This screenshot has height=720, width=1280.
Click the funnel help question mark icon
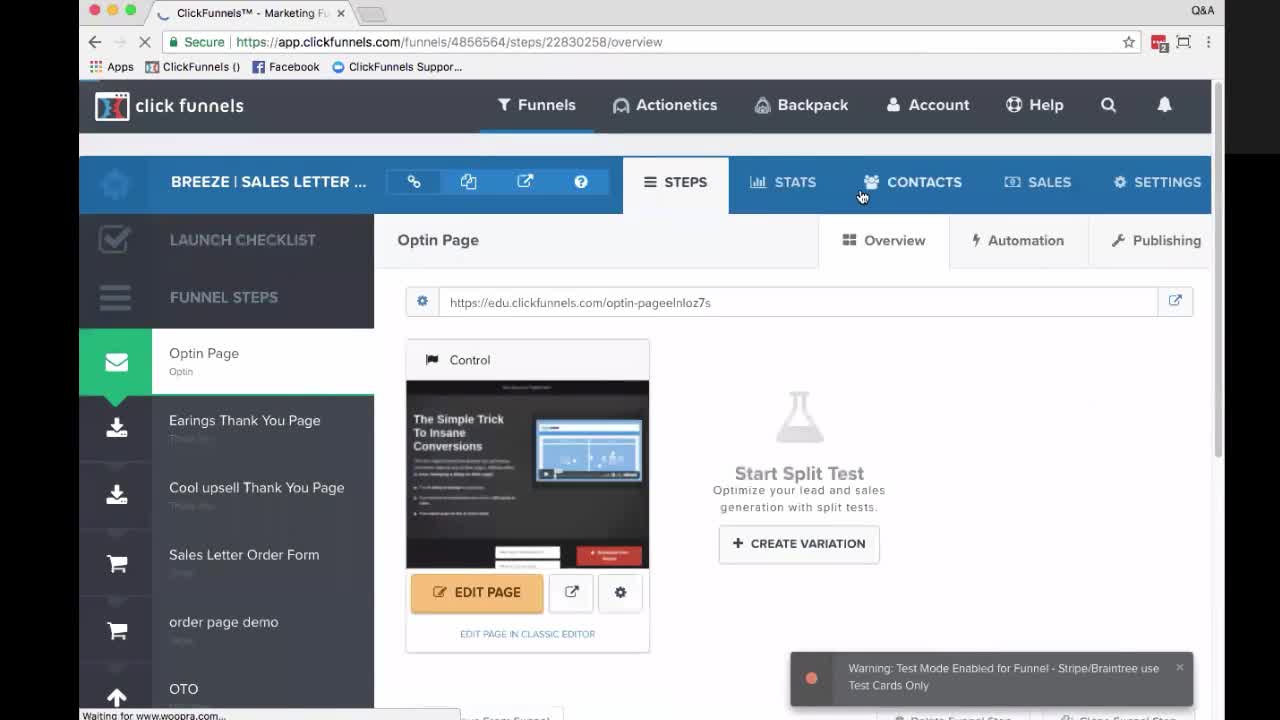[581, 182]
